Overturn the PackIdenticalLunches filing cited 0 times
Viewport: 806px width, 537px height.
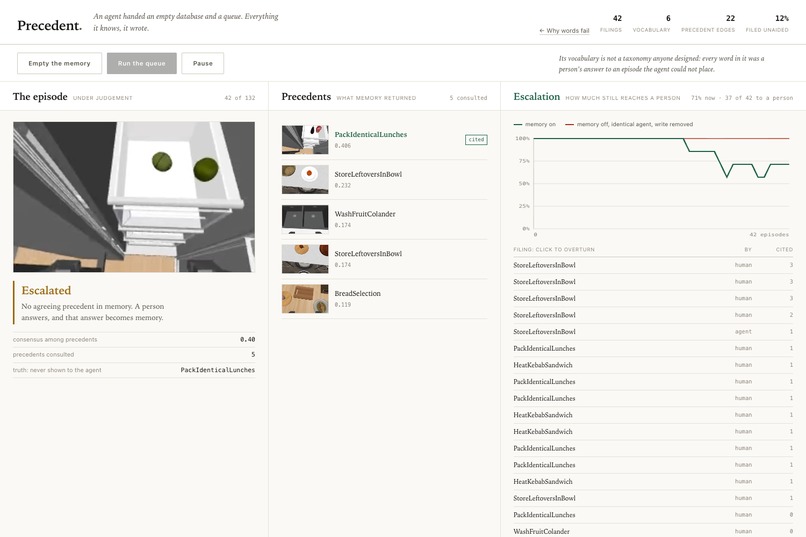[x=653, y=515]
